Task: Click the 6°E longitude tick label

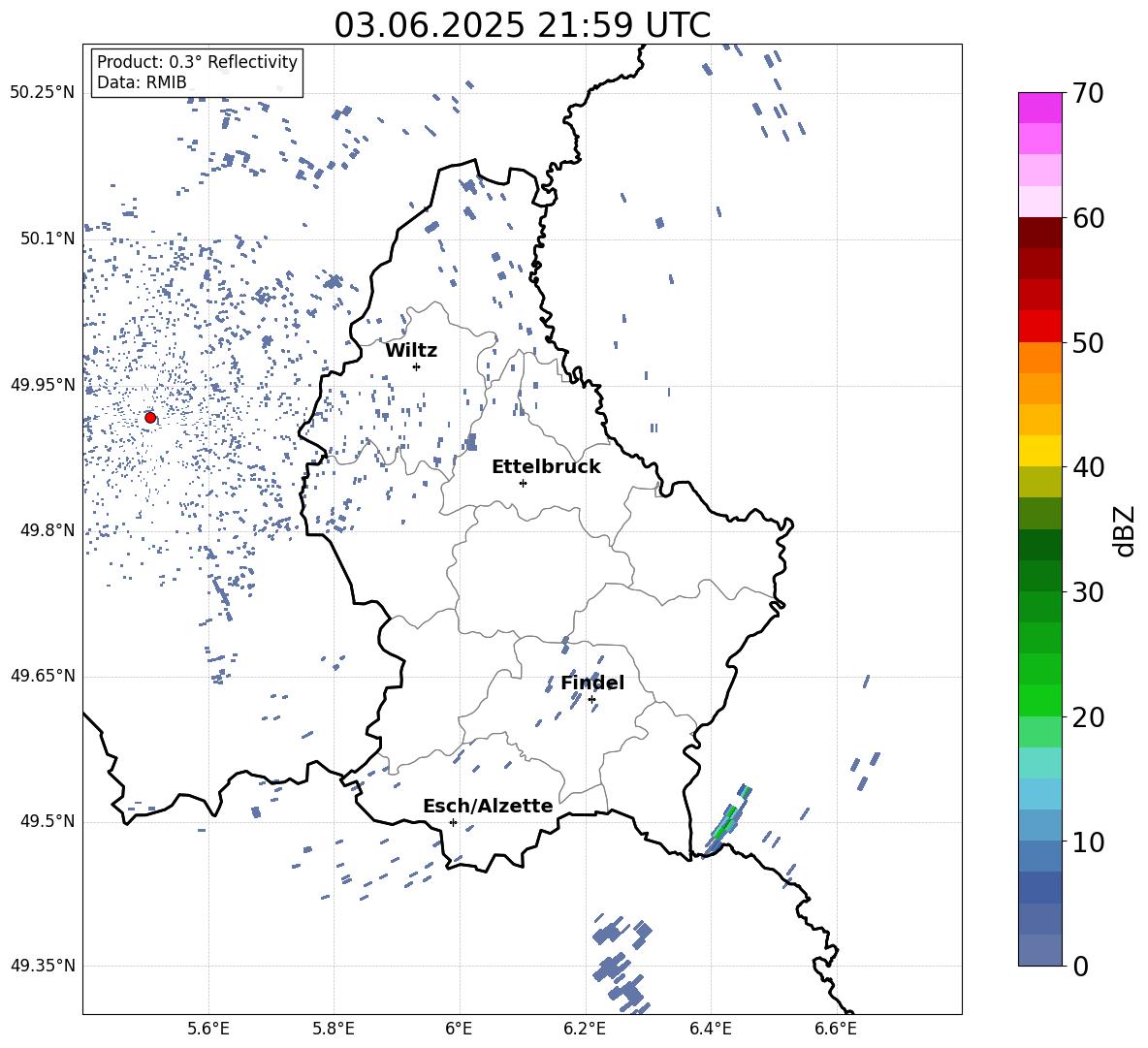Action: point(459,1030)
